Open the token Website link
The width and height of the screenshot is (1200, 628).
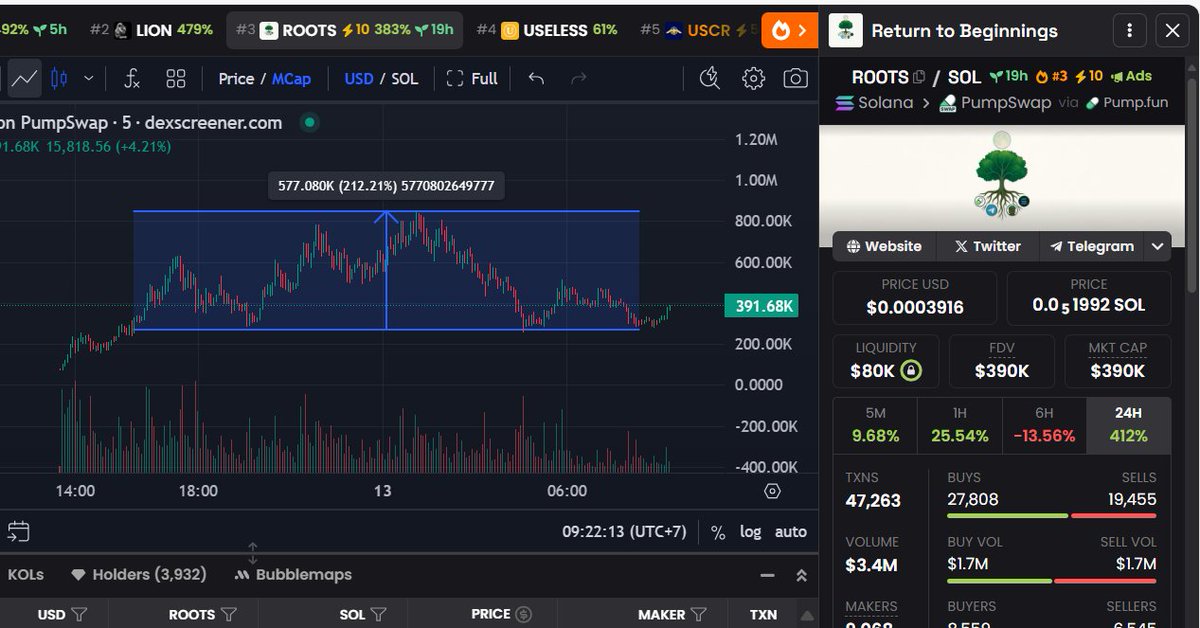(x=884, y=246)
